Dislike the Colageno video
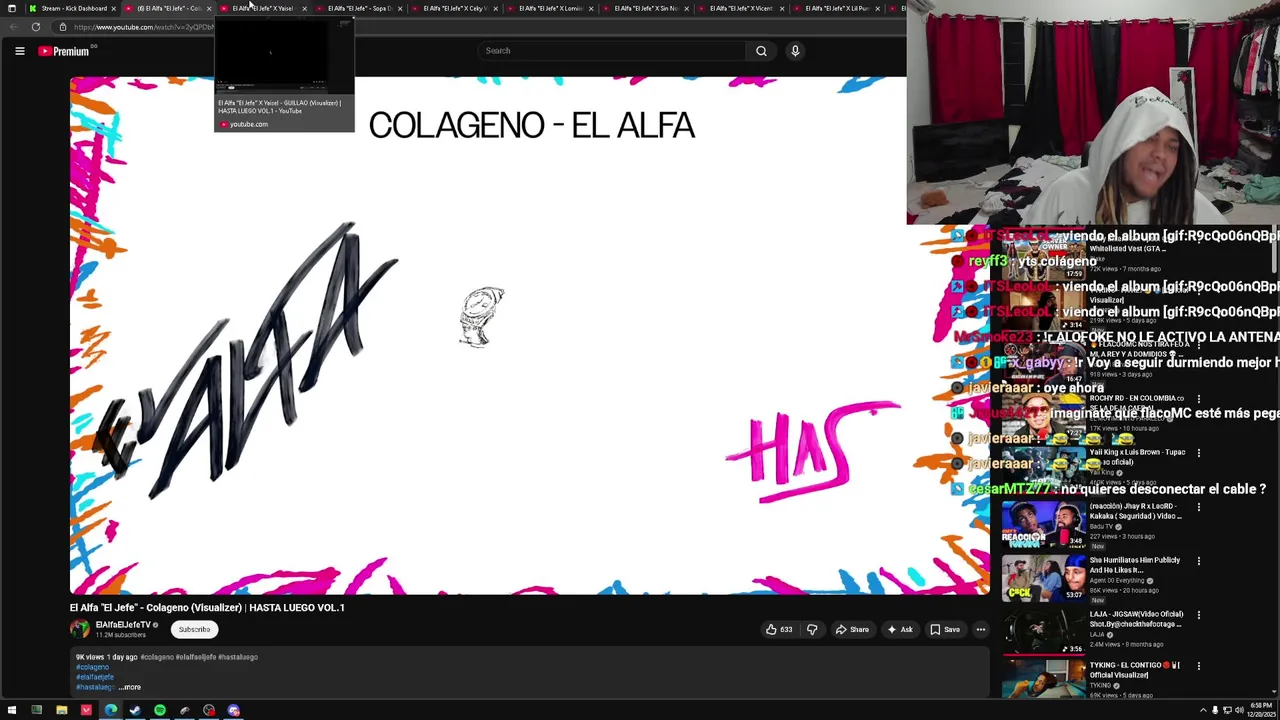 [812, 630]
